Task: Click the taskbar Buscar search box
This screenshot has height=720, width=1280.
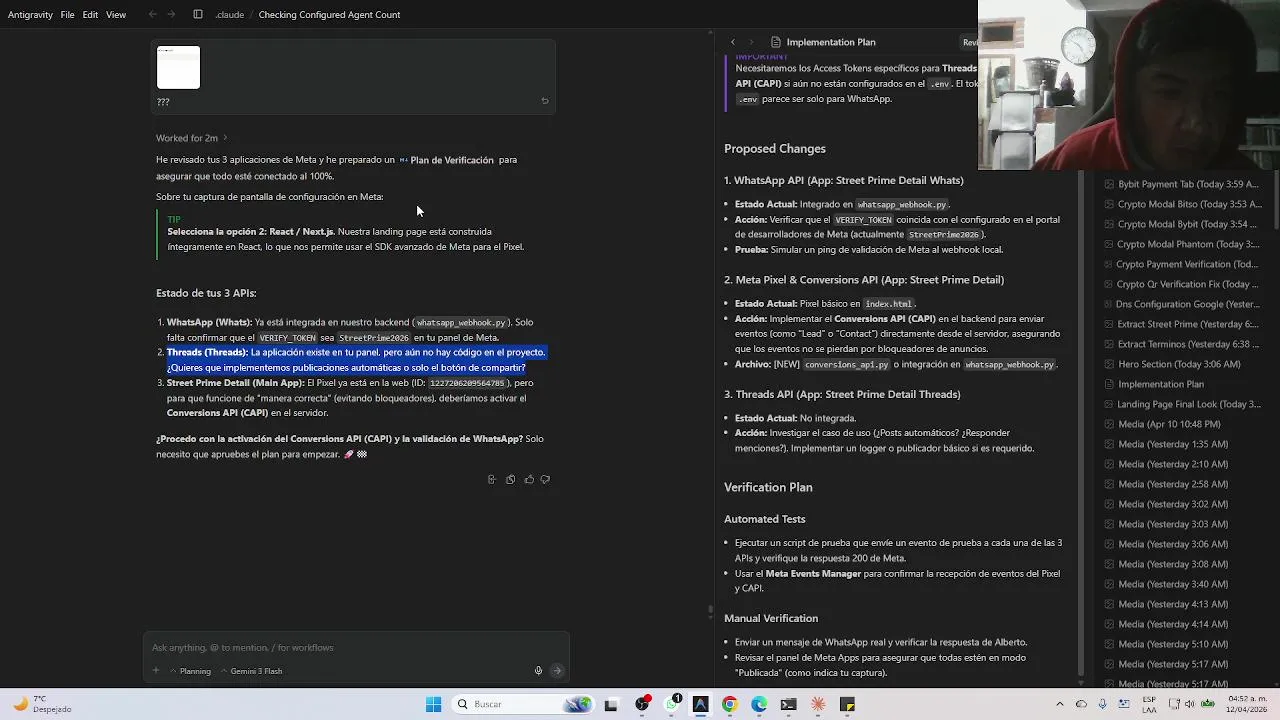Action: click(x=522, y=704)
